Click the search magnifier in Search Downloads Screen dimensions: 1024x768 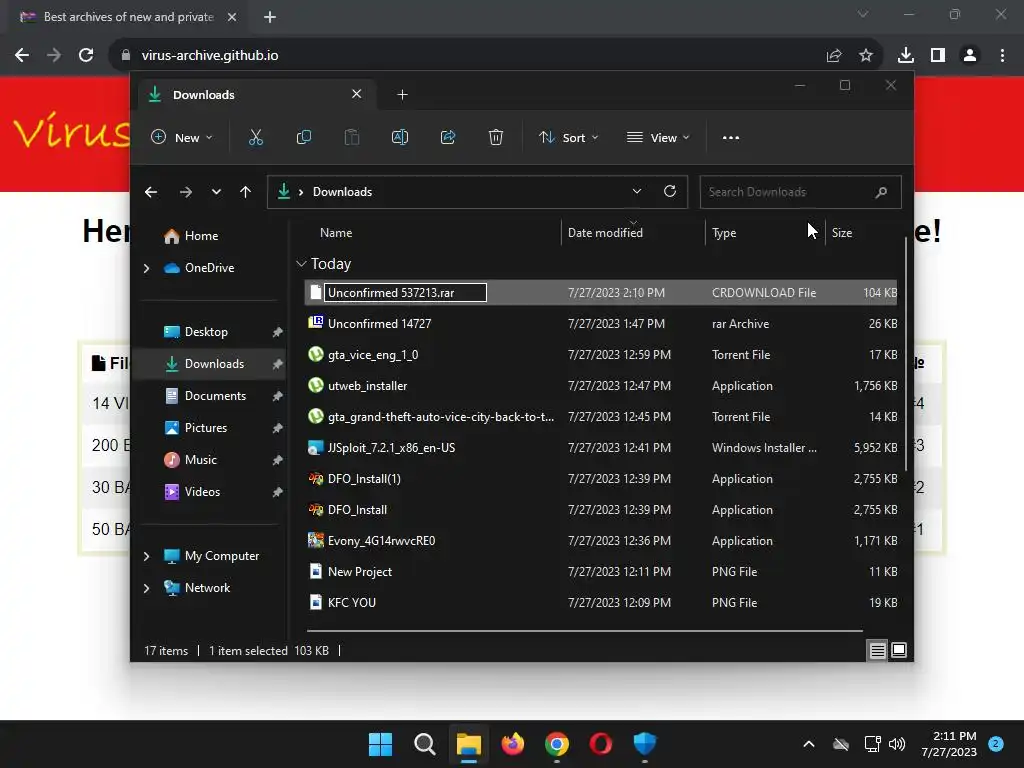click(881, 192)
